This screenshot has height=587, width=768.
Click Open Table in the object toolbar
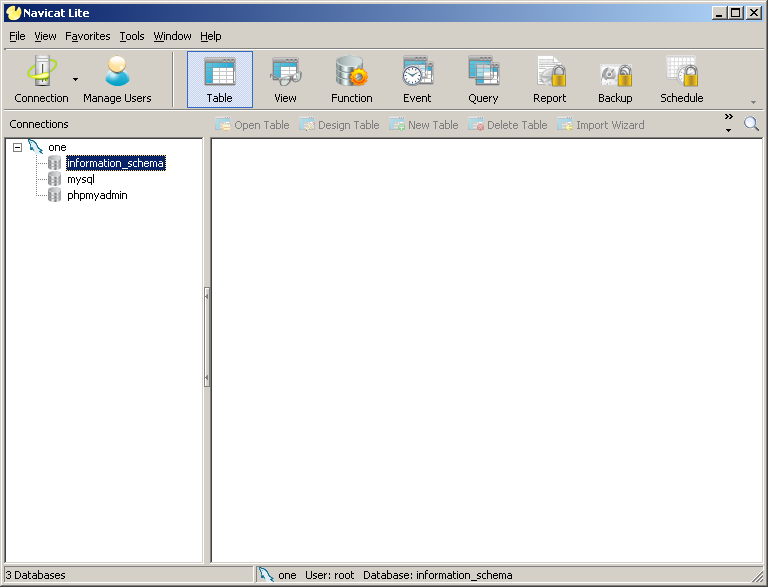252,125
